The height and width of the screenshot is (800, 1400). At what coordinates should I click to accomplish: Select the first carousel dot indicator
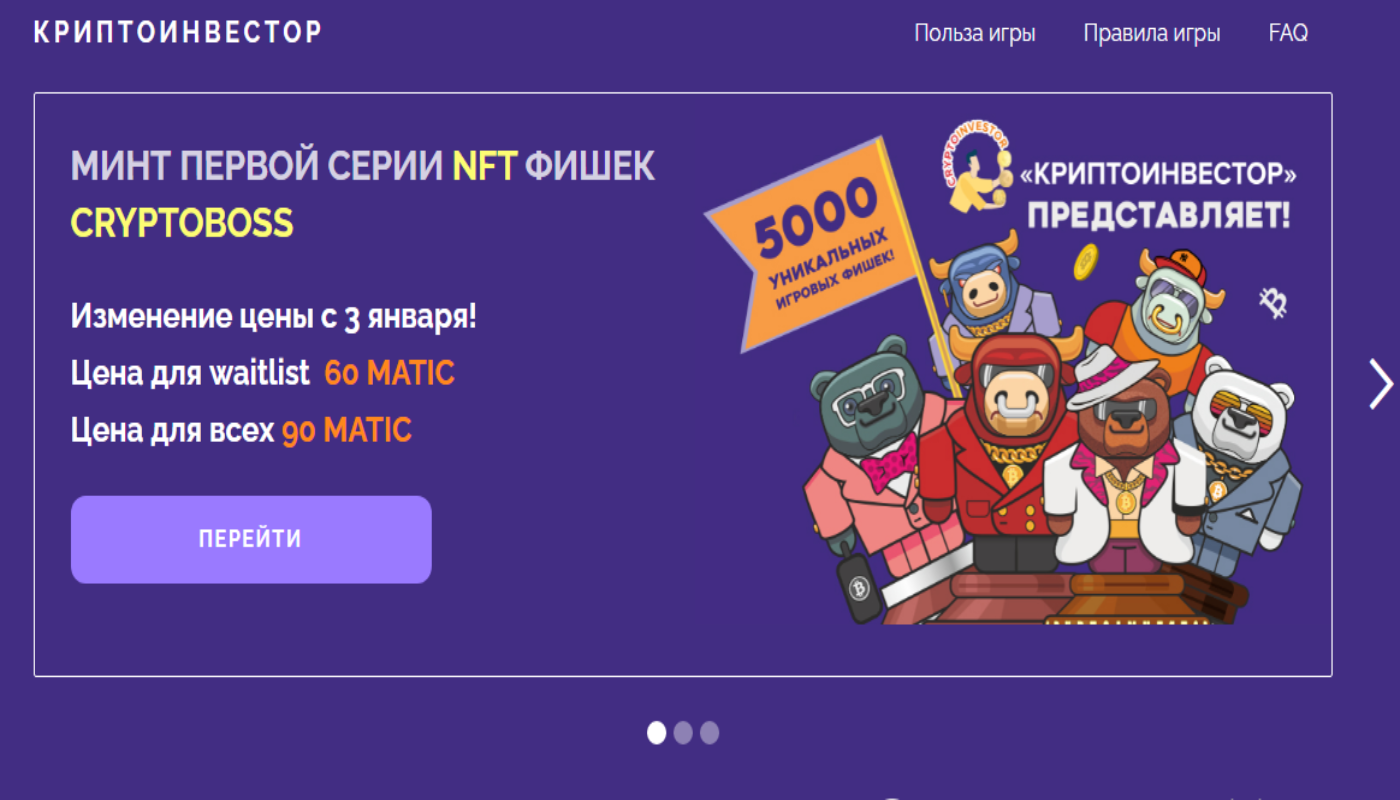click(x=656, y=733)
